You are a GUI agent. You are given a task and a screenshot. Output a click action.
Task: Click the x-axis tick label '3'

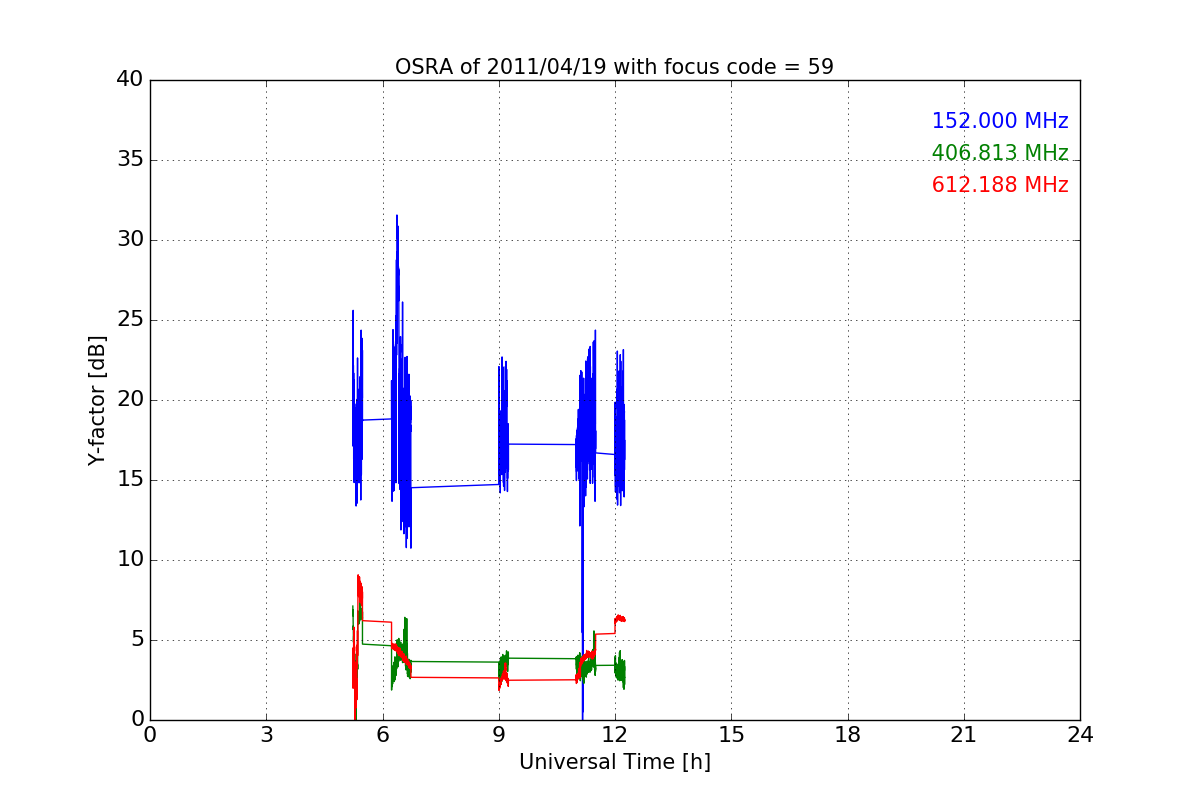(266, 735)
